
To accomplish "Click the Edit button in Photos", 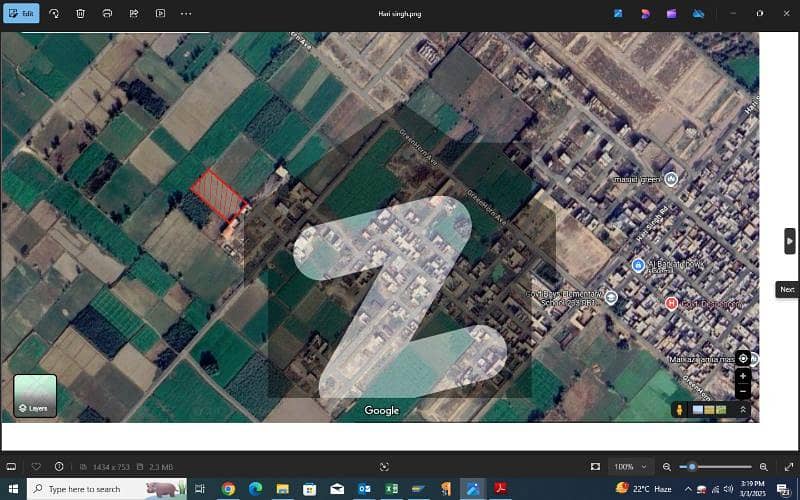I will [21, 14].
